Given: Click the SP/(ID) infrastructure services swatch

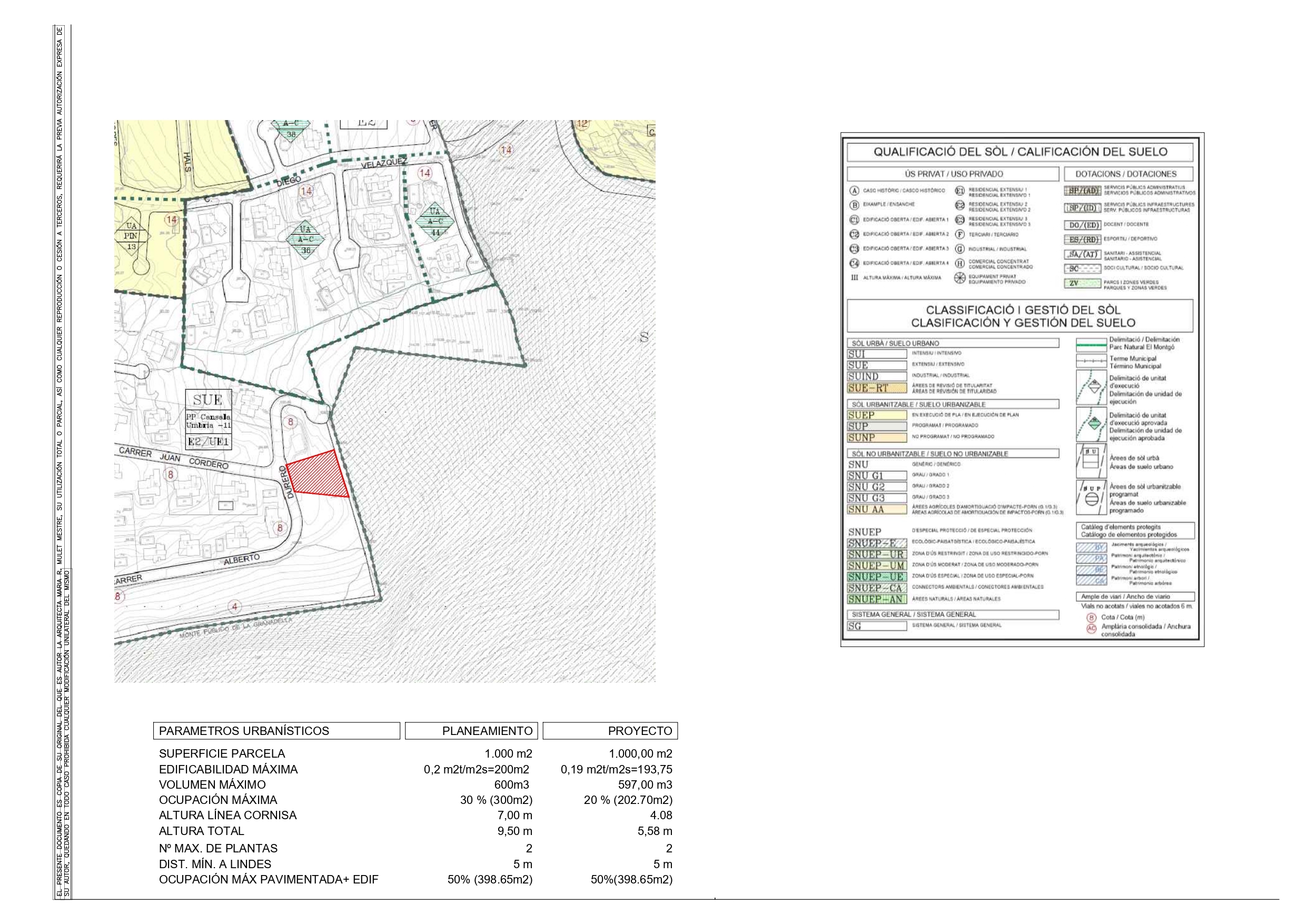Looking at the screenshot, I should (x=1082, y=208).
